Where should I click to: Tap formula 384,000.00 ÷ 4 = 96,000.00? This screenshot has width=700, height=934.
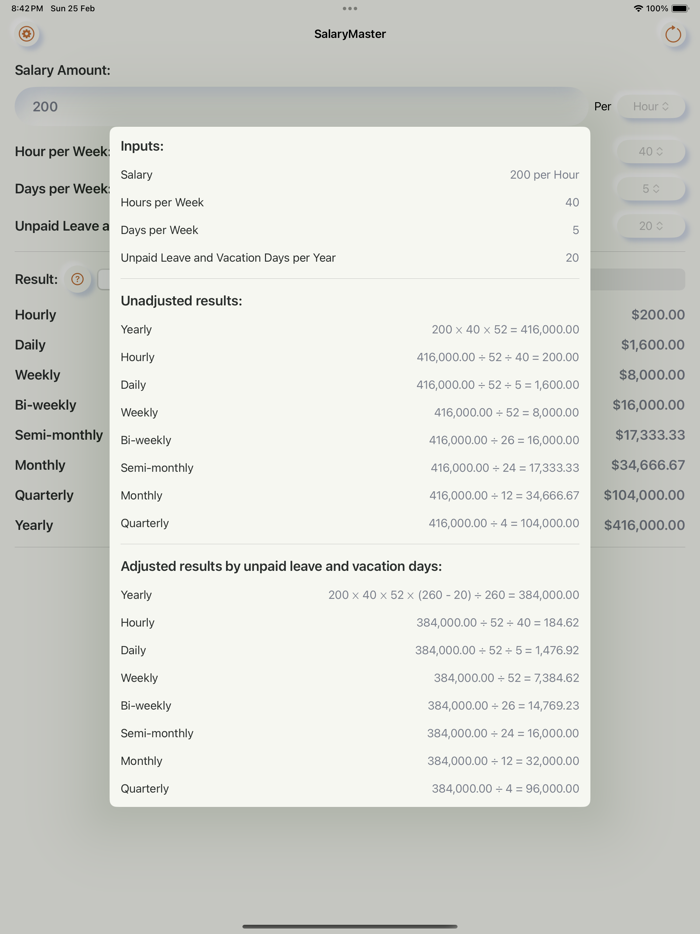505,789
